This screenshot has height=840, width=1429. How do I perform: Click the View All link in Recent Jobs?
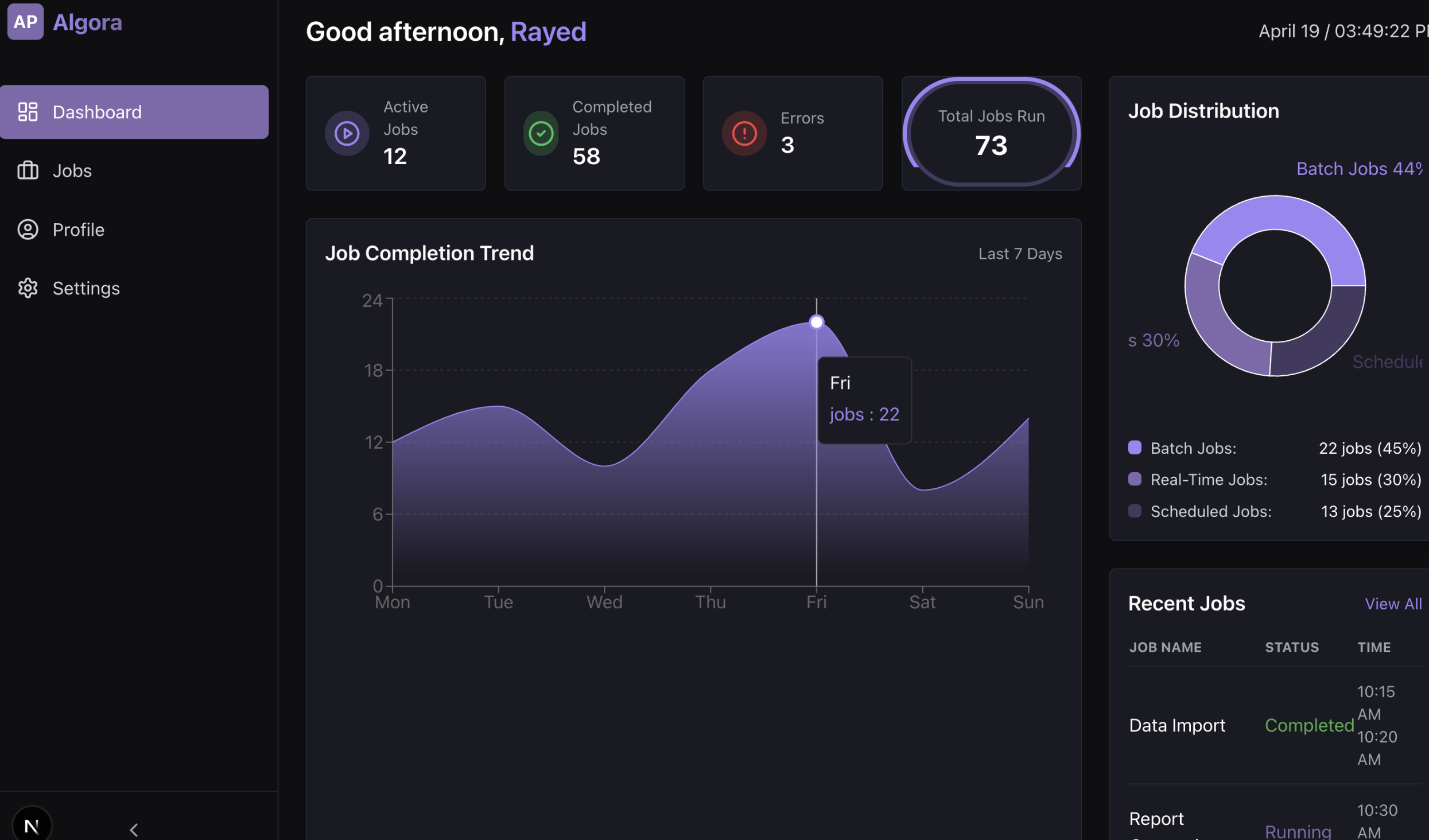pyautogui.click(x=1393, y=604)
